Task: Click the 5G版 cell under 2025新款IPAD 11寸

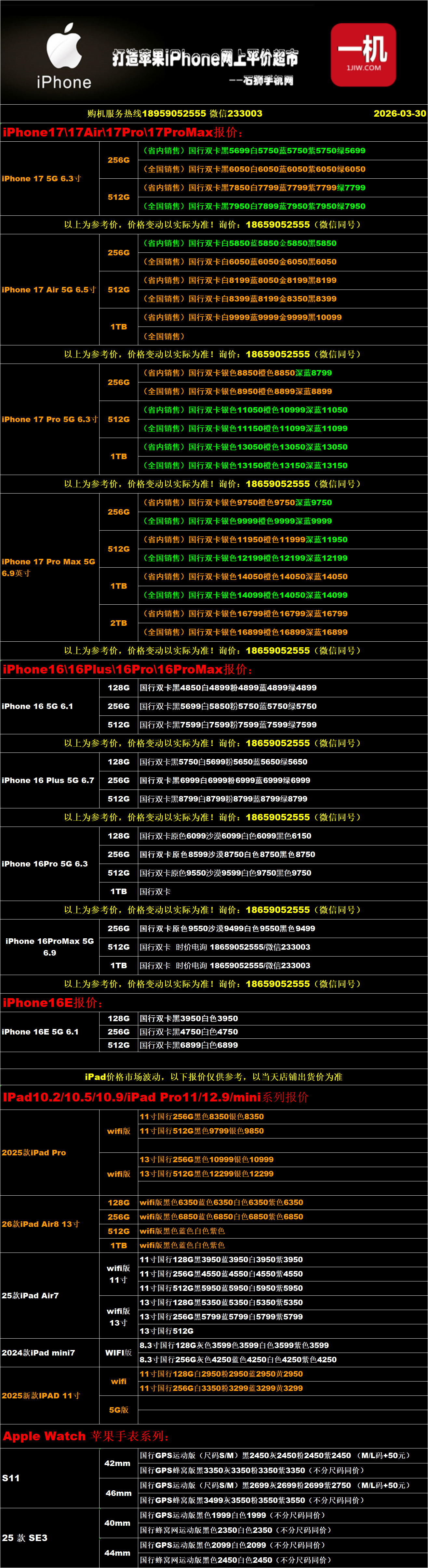Action: pyautogui.click(x=118, y=1409)
